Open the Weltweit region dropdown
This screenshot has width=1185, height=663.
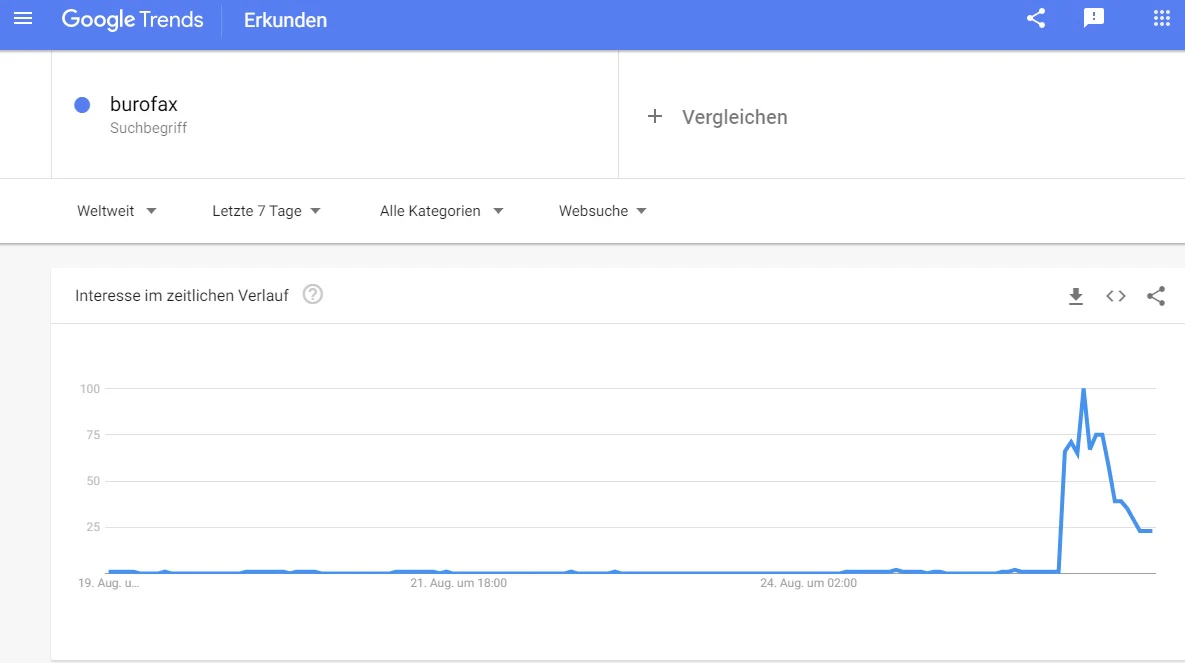(116, 211)
